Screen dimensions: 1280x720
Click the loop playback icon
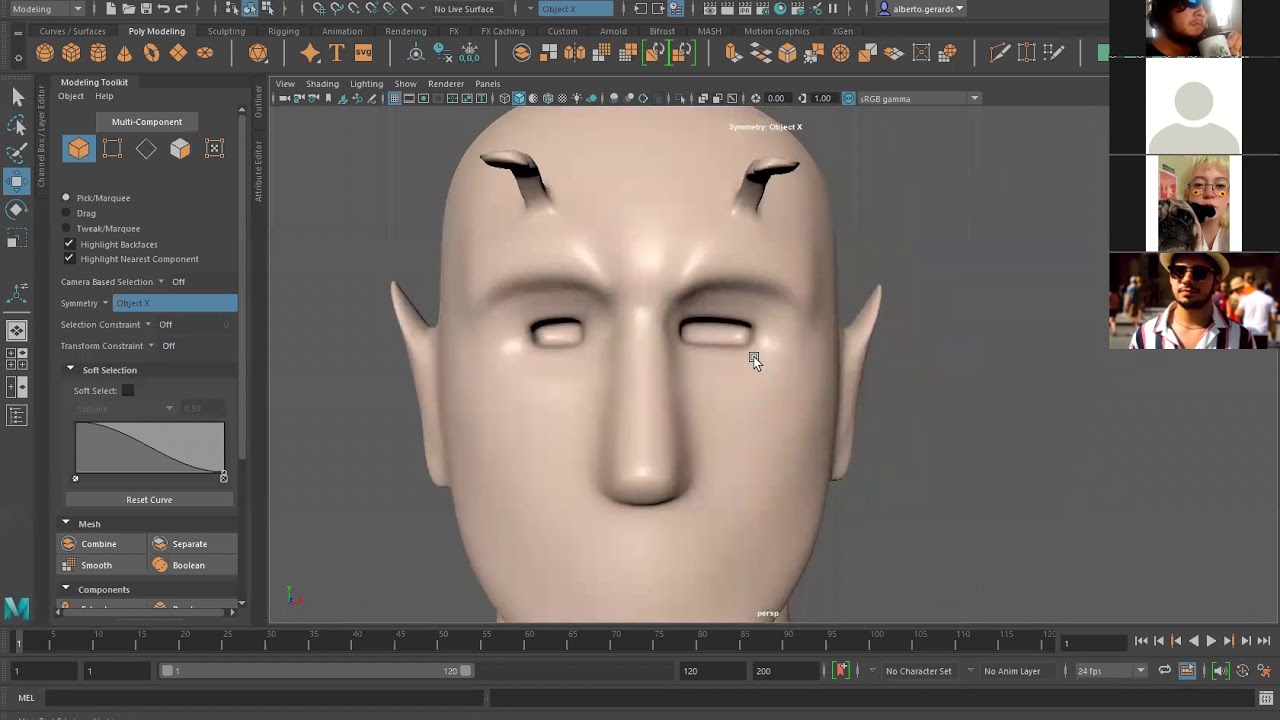tap(1165, 670)
